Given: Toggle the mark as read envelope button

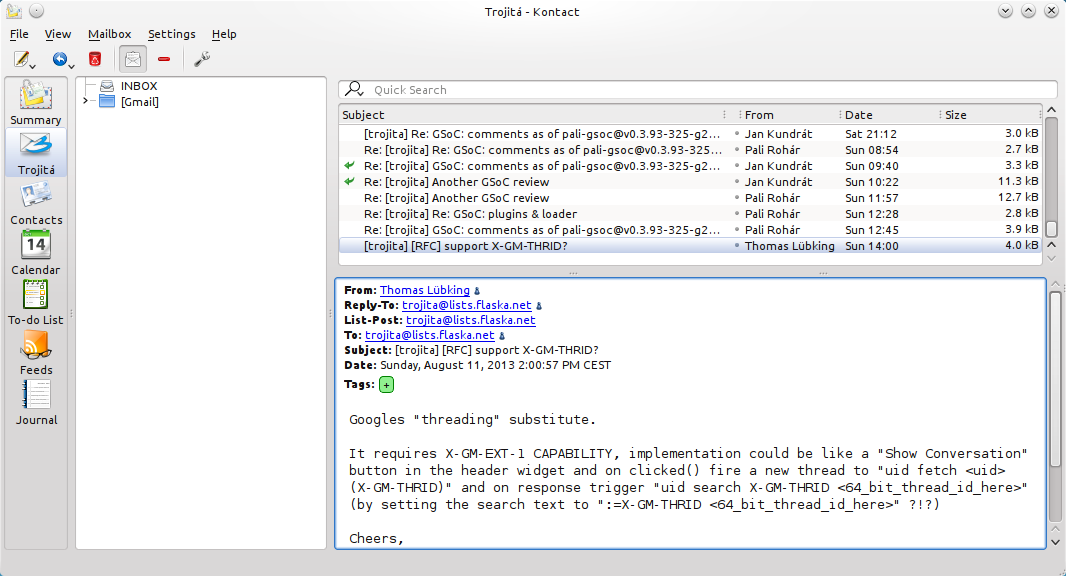Looking at the screenshot, I should click(x=132, y=59).
